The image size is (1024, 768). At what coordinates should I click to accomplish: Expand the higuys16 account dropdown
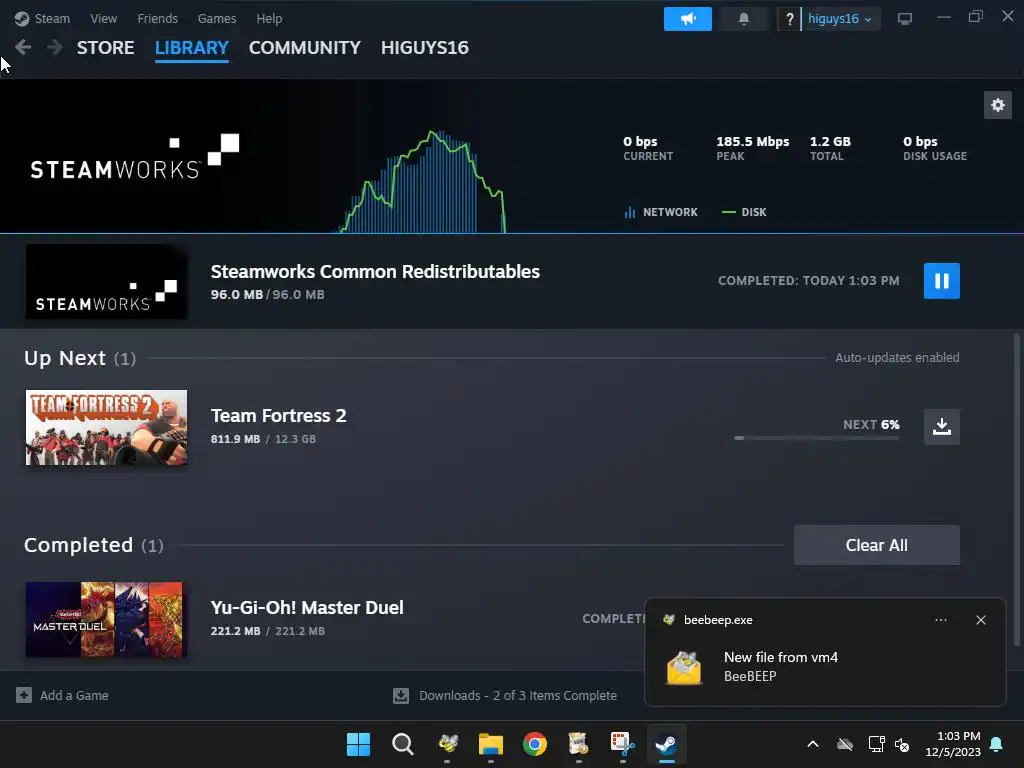tap(840, 19)
